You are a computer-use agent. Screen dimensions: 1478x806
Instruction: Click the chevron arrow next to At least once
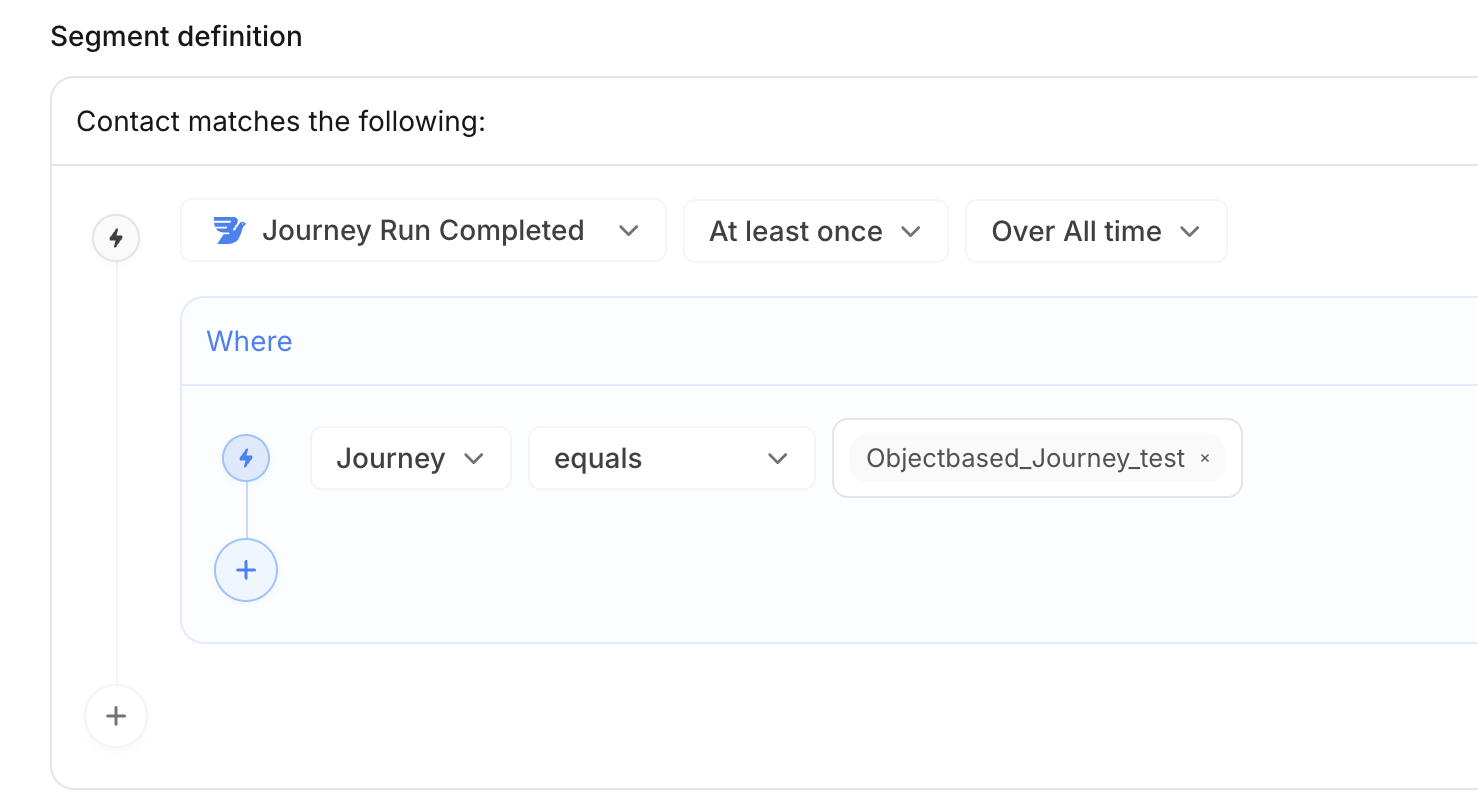click(910, 231)
